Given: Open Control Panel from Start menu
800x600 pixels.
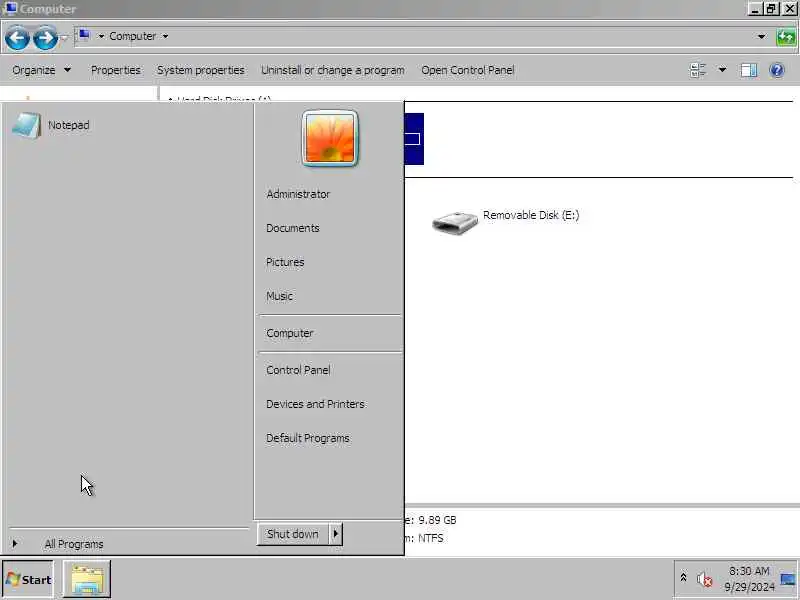Looking at the screenshot, I should (x=298, y=370).
